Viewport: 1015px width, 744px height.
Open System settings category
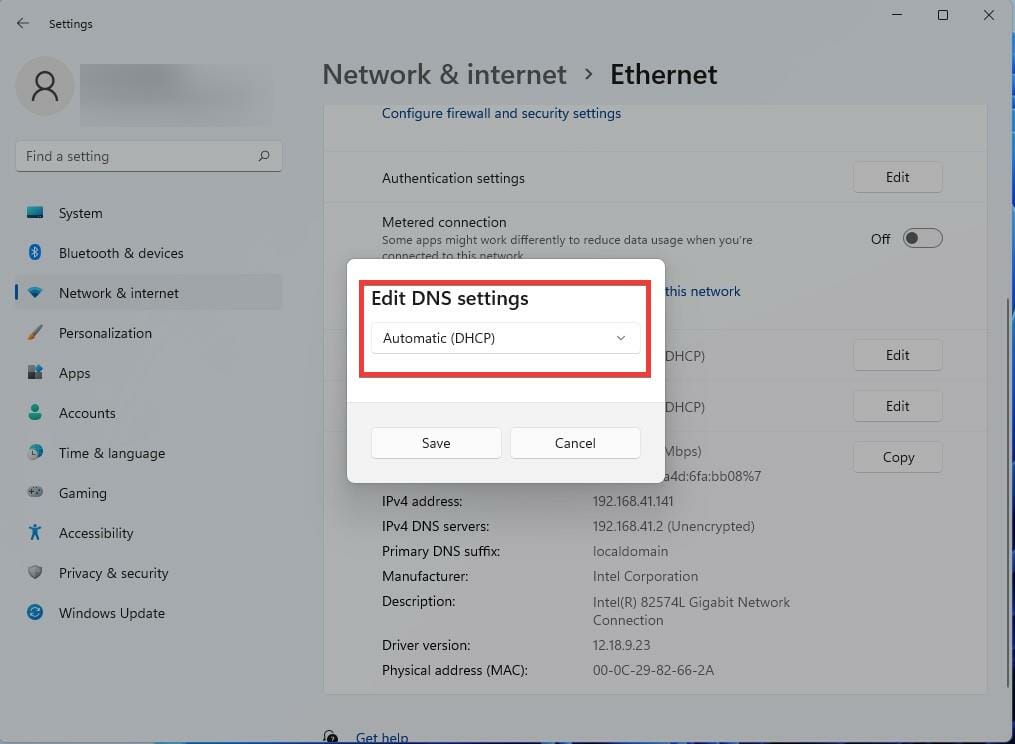point(149,213)
